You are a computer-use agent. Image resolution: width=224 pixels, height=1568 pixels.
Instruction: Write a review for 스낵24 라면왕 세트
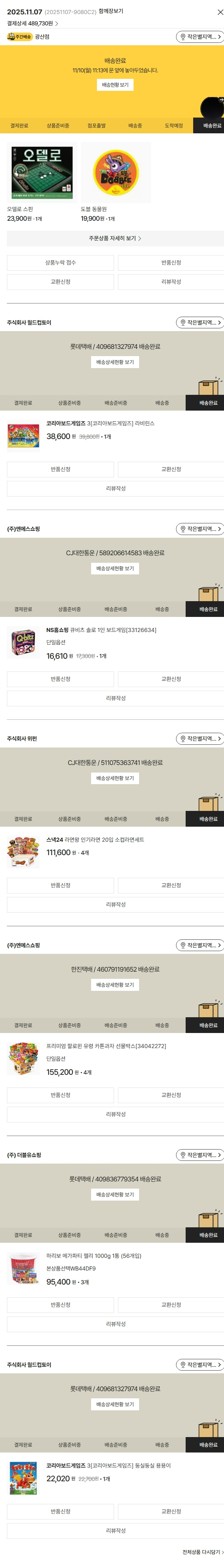click(x=115, y=904)
